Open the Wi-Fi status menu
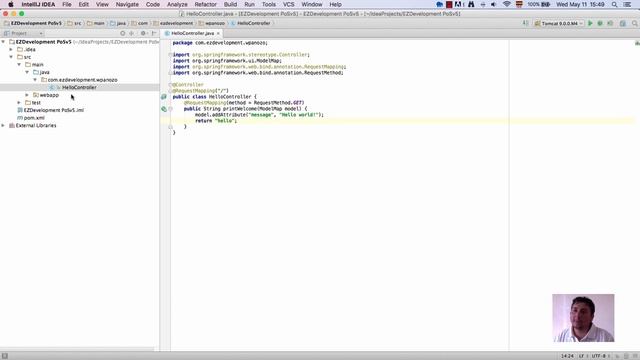The width and height of the screenshot is (640, 360). [x=507, y=4]
